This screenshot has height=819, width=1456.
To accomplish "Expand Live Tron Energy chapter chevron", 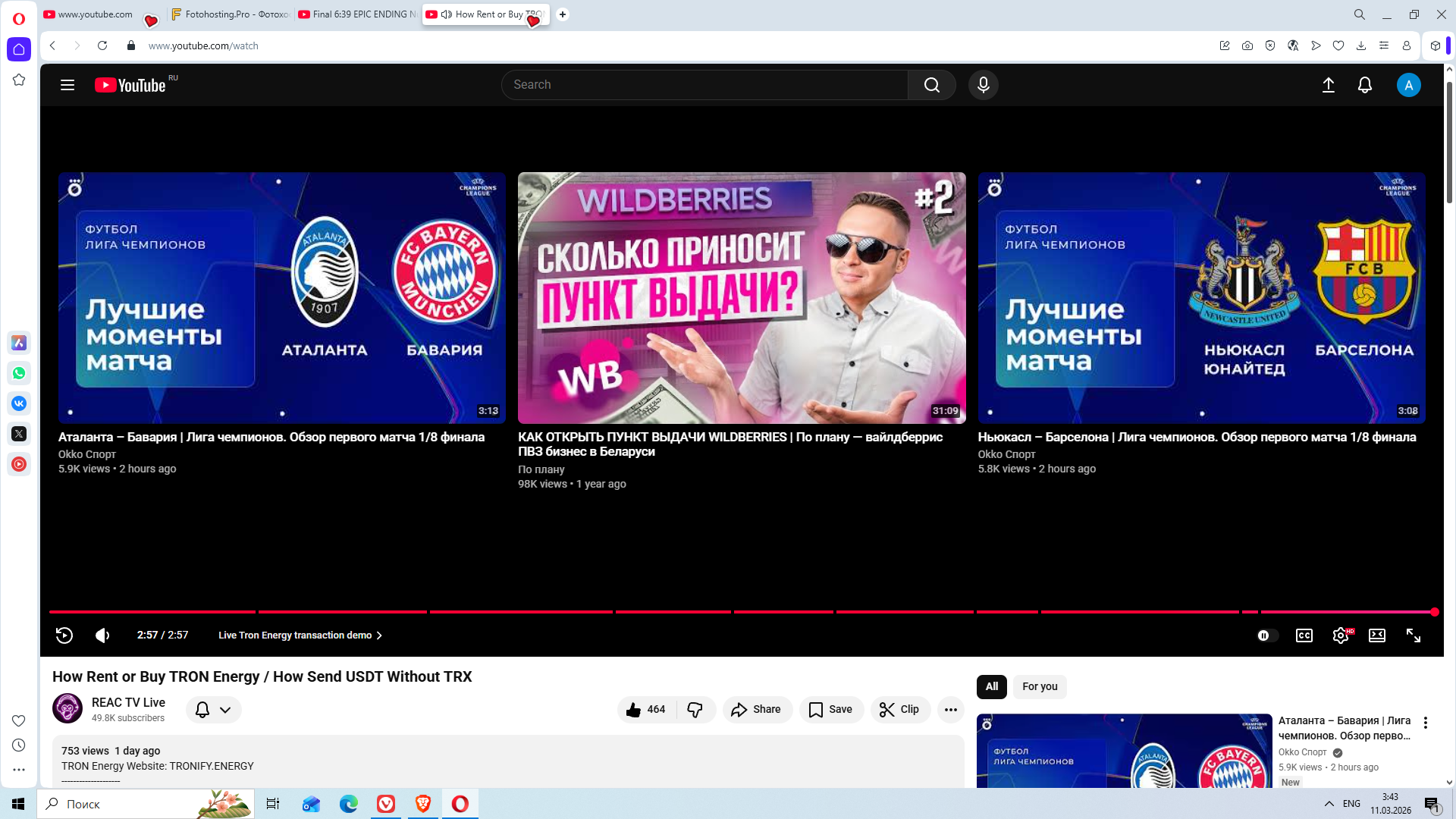I will (x=379, y=635).
